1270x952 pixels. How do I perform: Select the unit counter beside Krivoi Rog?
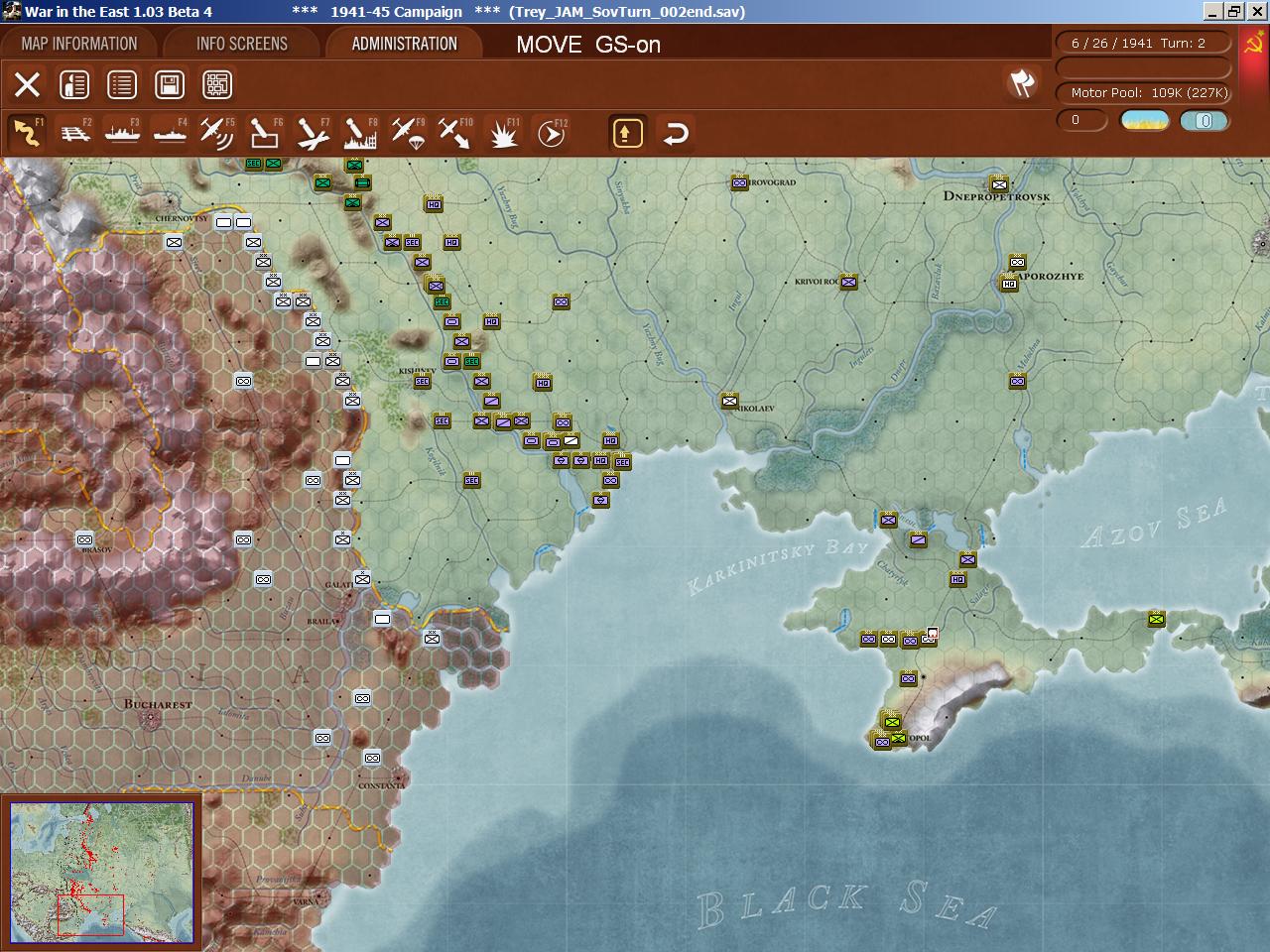(x=848, y=282)
